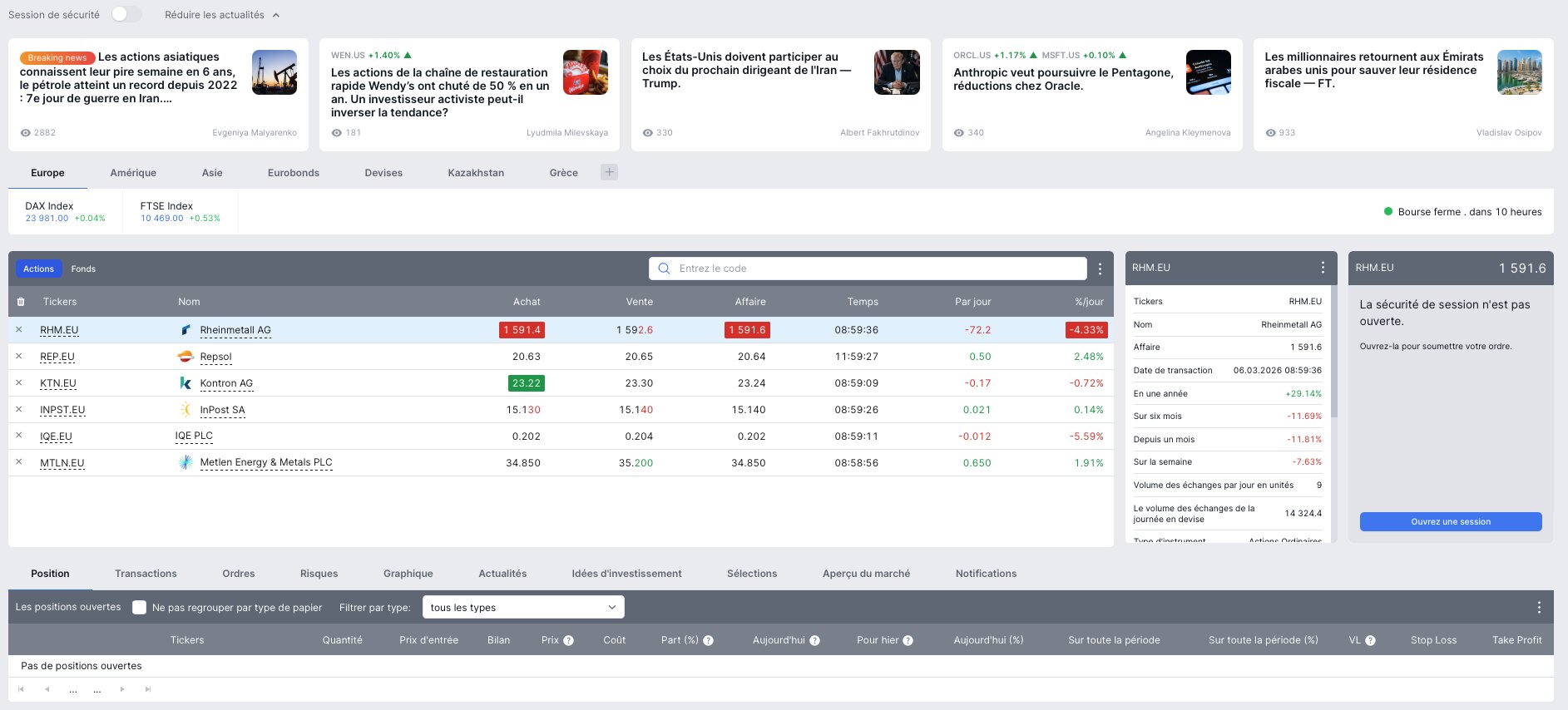Select the Actions filter button
This screenshot has width=1568, height=710.
(38, 269)
